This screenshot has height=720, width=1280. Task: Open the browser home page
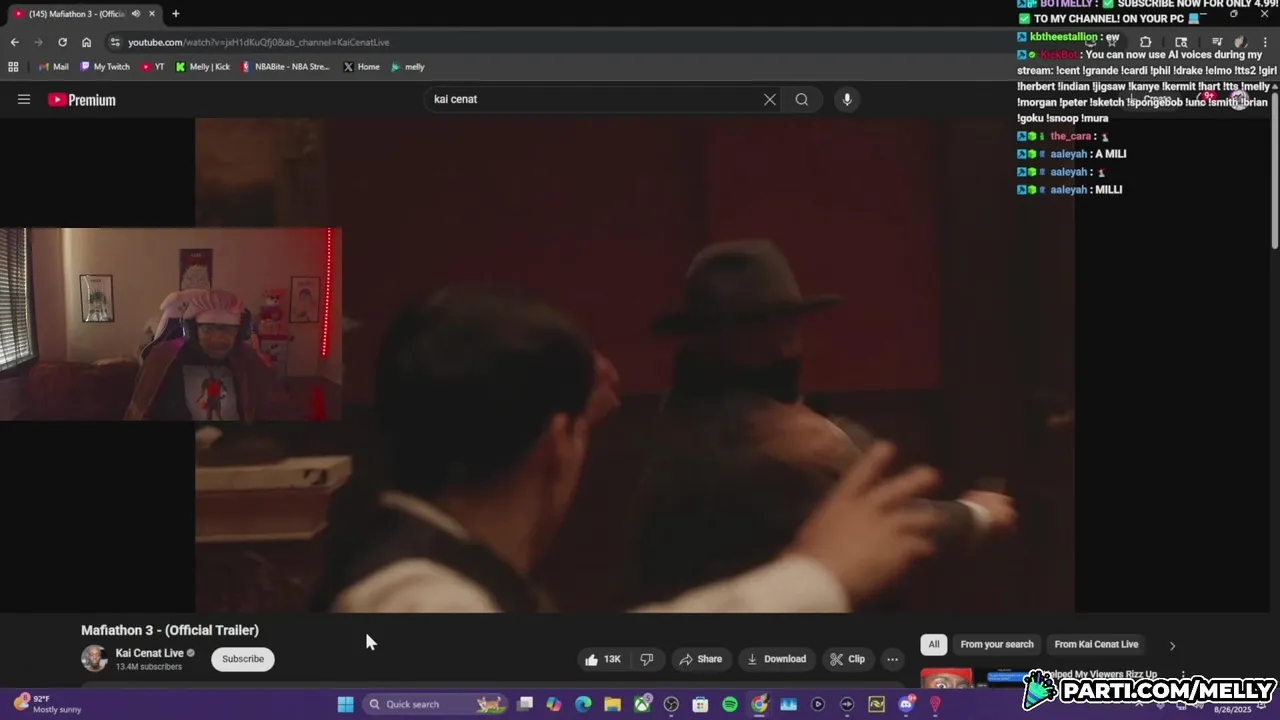pos(86,42)
